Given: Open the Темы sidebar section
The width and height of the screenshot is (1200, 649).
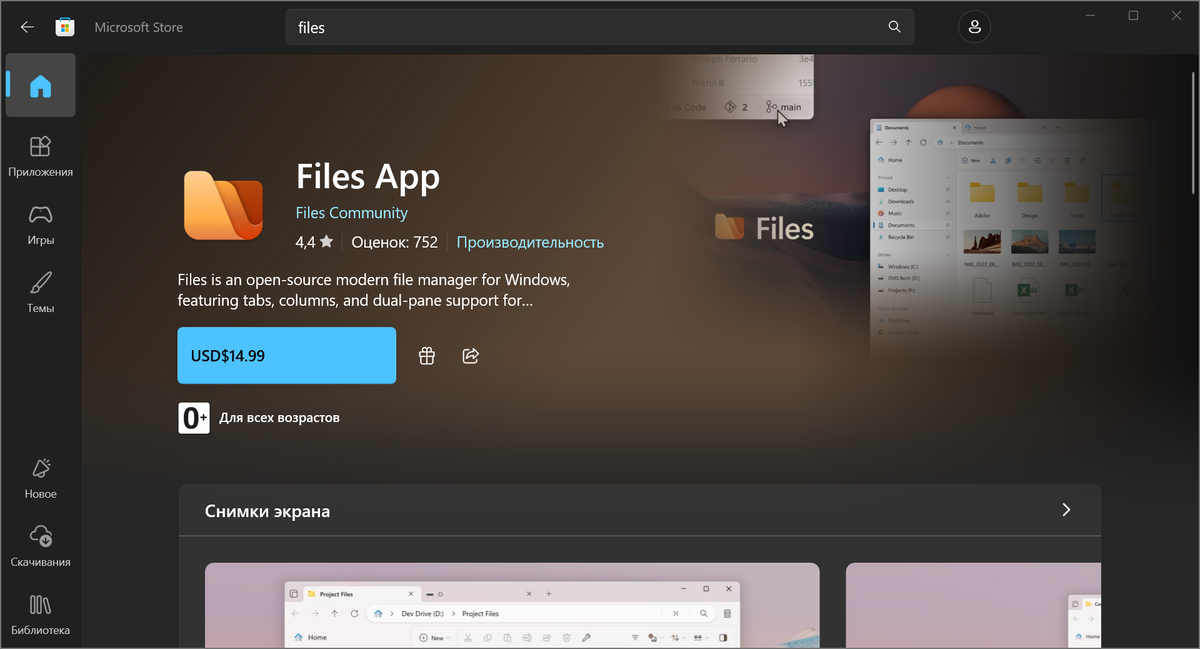Looking at the screenshot, I should click(41, 292).
